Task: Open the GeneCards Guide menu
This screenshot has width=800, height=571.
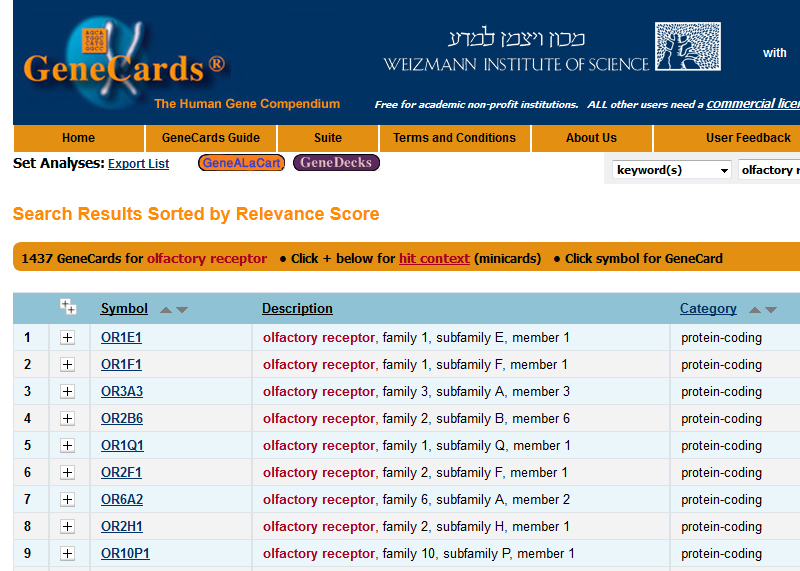Action: 211,138
